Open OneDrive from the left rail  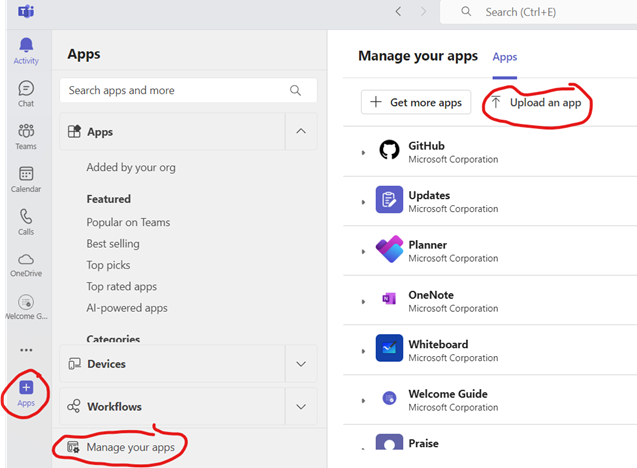[26, 264]
